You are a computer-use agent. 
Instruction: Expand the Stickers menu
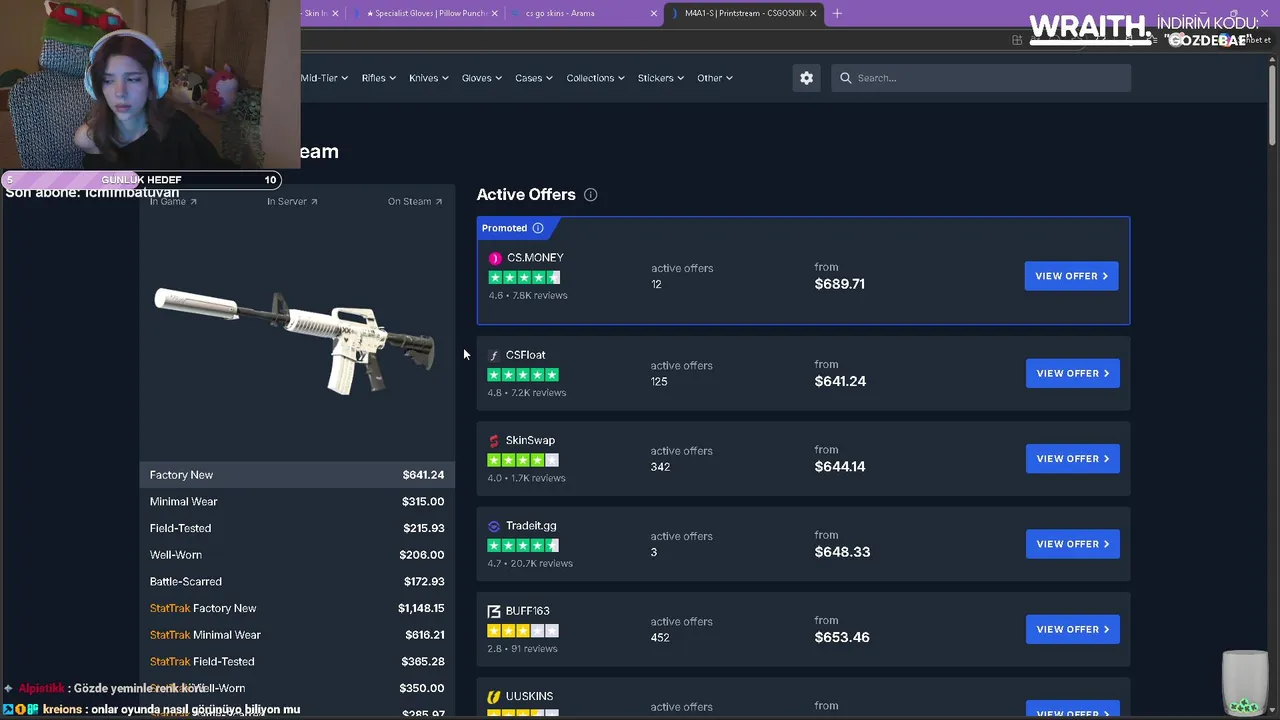point(661,78)
